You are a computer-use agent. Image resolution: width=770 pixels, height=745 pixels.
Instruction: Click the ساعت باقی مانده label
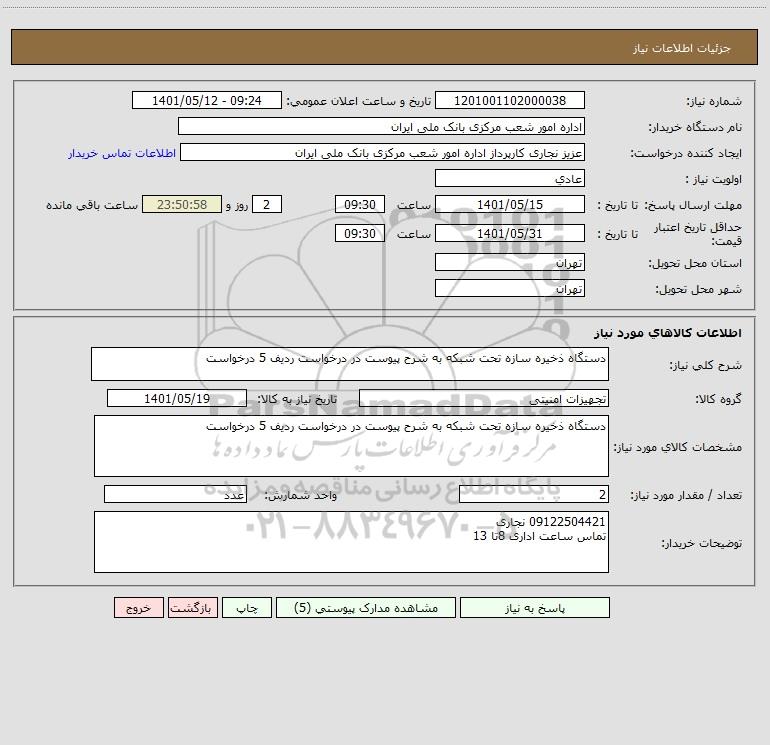pyautogui.click(x=92, y=205)
